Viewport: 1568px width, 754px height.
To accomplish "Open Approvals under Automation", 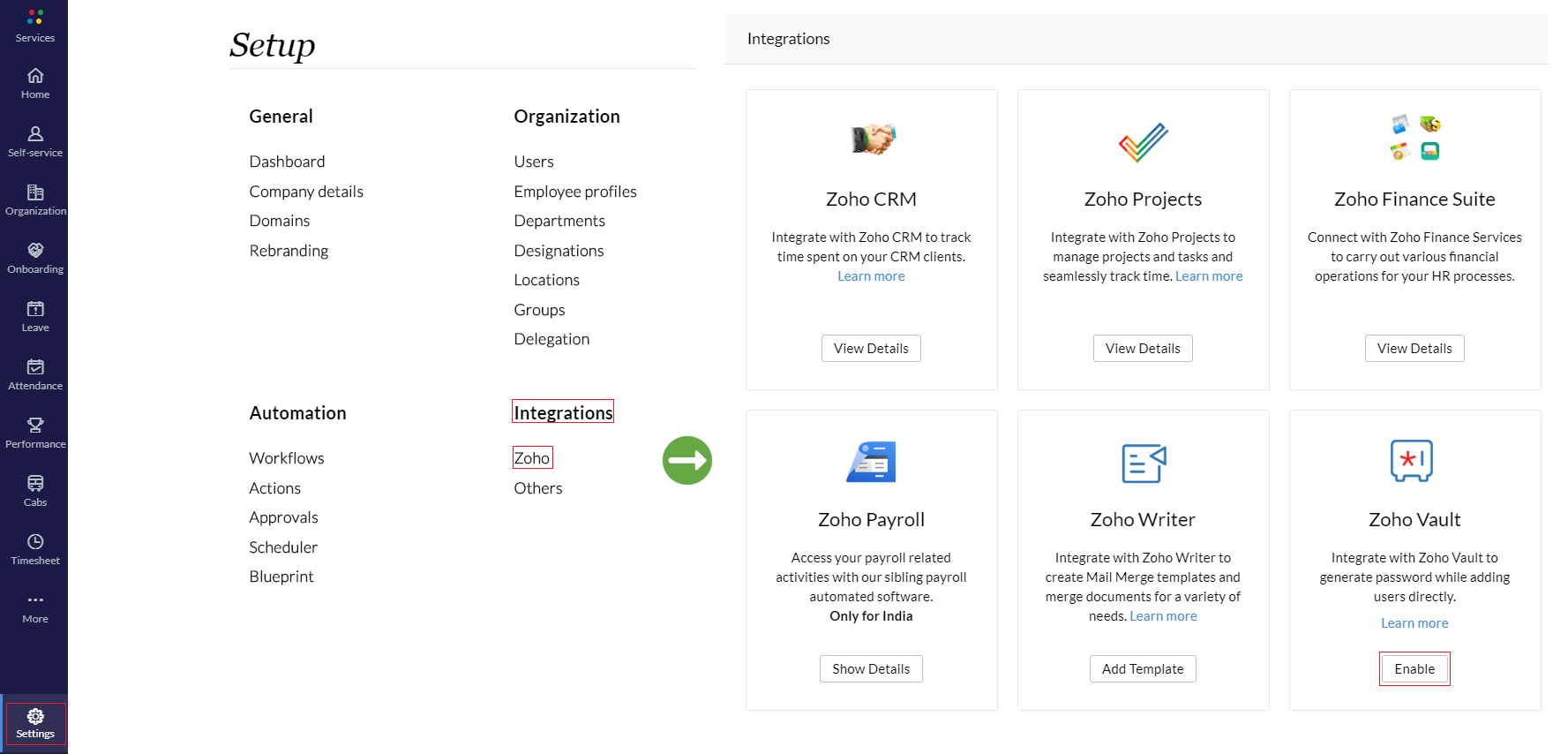I will pos(283,517).
